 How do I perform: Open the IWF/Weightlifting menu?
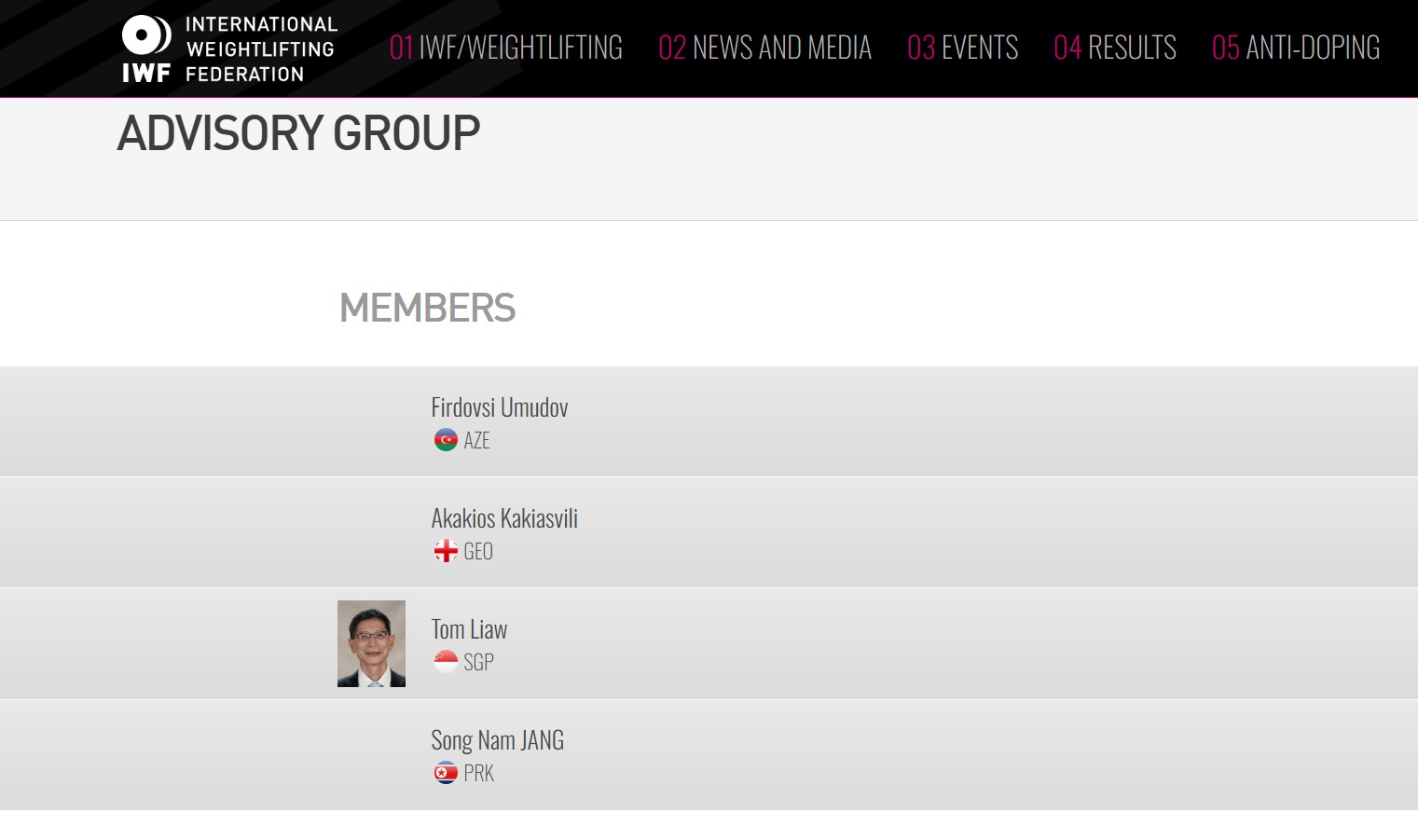(506, 48)
